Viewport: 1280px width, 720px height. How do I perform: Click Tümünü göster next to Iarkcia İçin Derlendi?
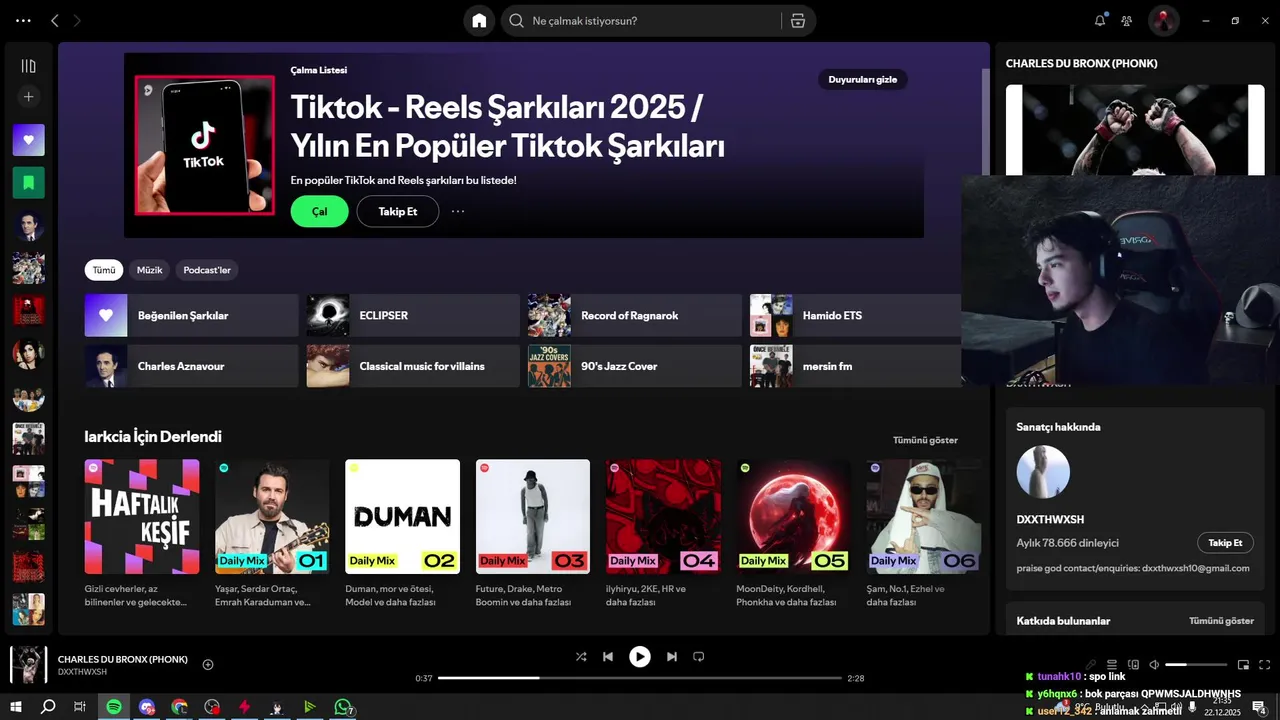point(925,440)
